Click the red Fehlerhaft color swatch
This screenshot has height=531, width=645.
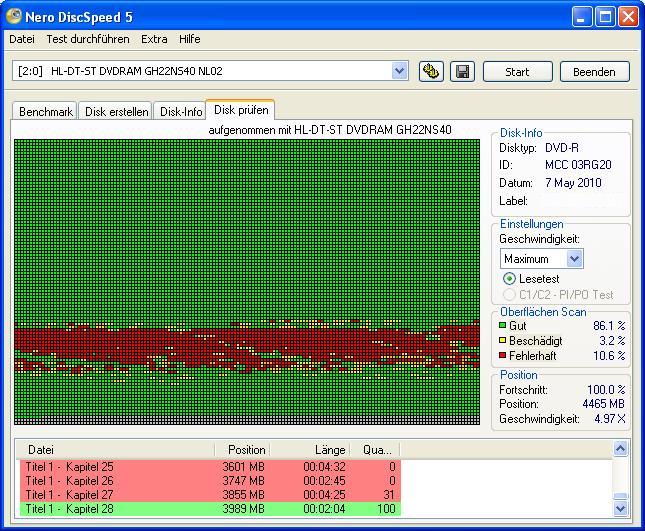point(503,356)
